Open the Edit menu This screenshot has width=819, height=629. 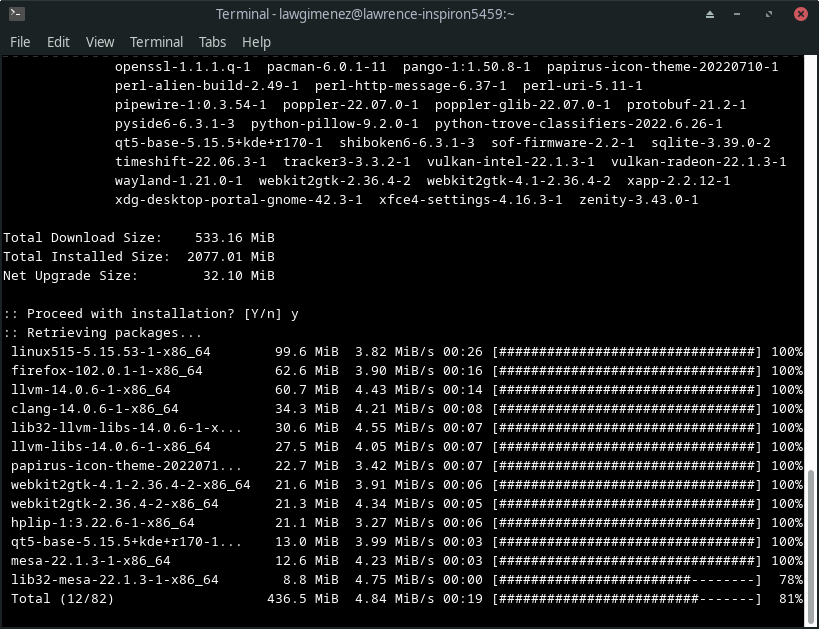(58, 42)
